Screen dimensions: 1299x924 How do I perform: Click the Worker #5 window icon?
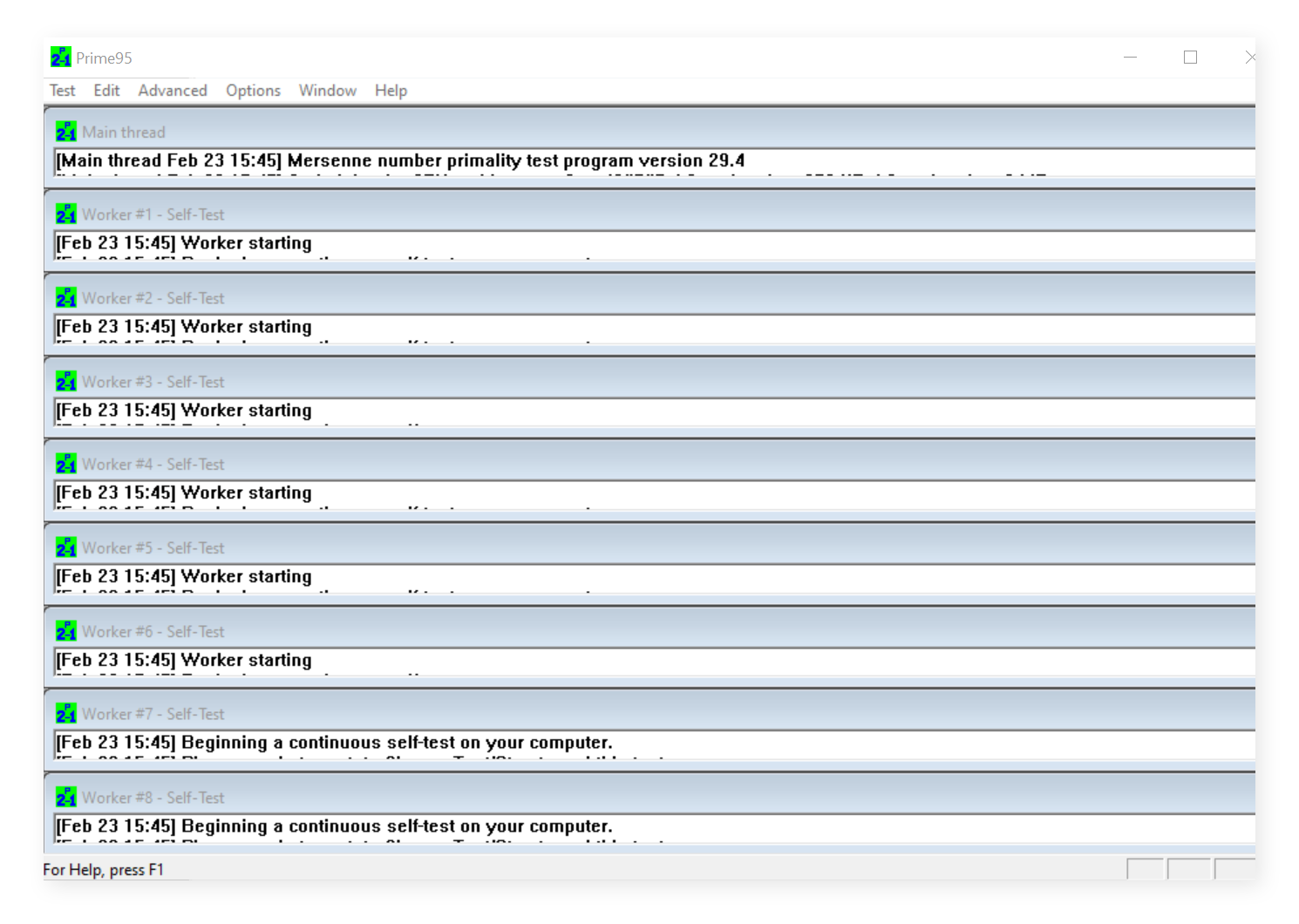pyautogui.click(x=66, y=548)
